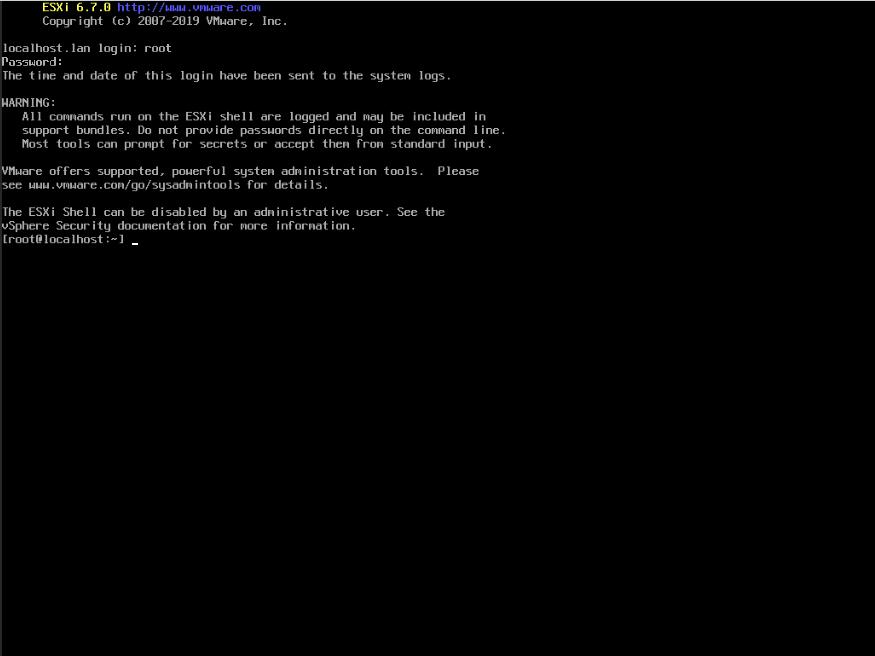Click the ESXi Shell can be disabled line
875x656 pixels.
coord(223,213)
